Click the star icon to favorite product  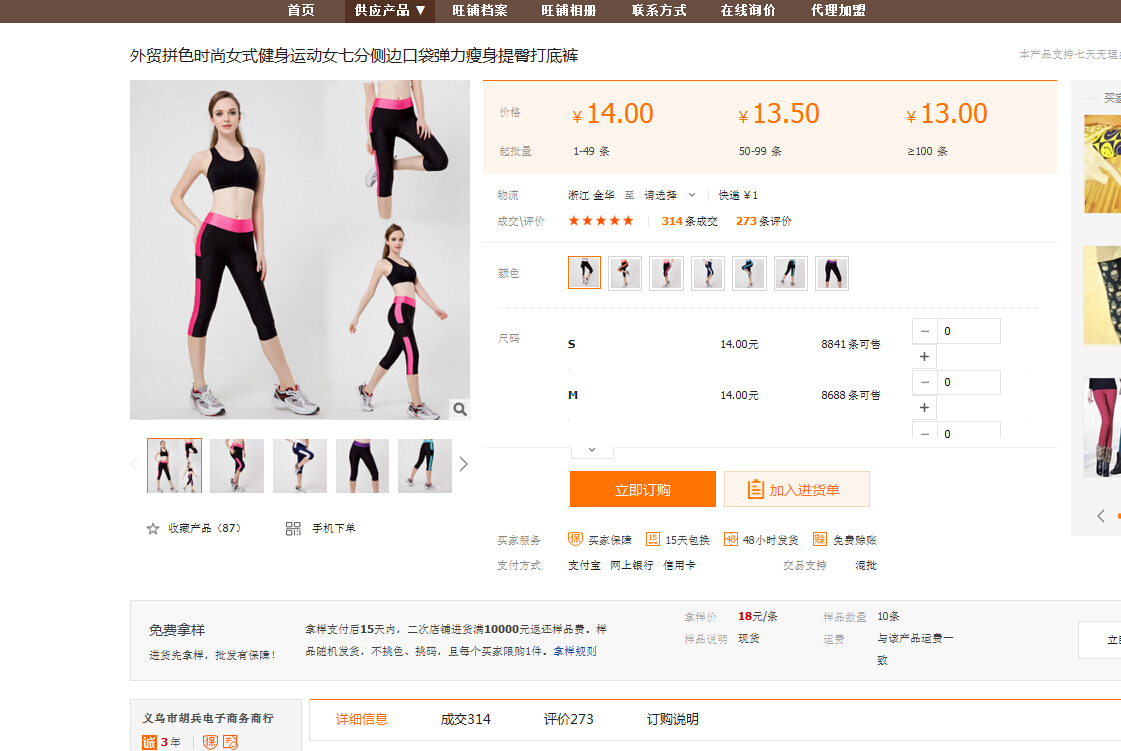point(153,528)
